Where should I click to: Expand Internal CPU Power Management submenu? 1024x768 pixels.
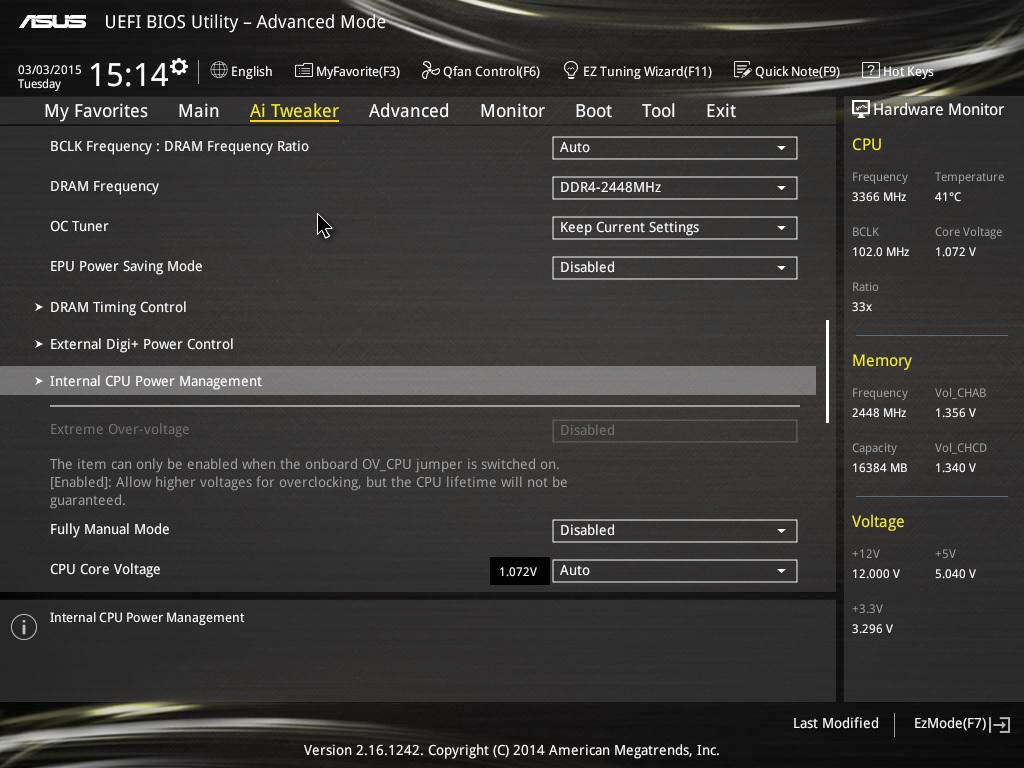point(408,381)
